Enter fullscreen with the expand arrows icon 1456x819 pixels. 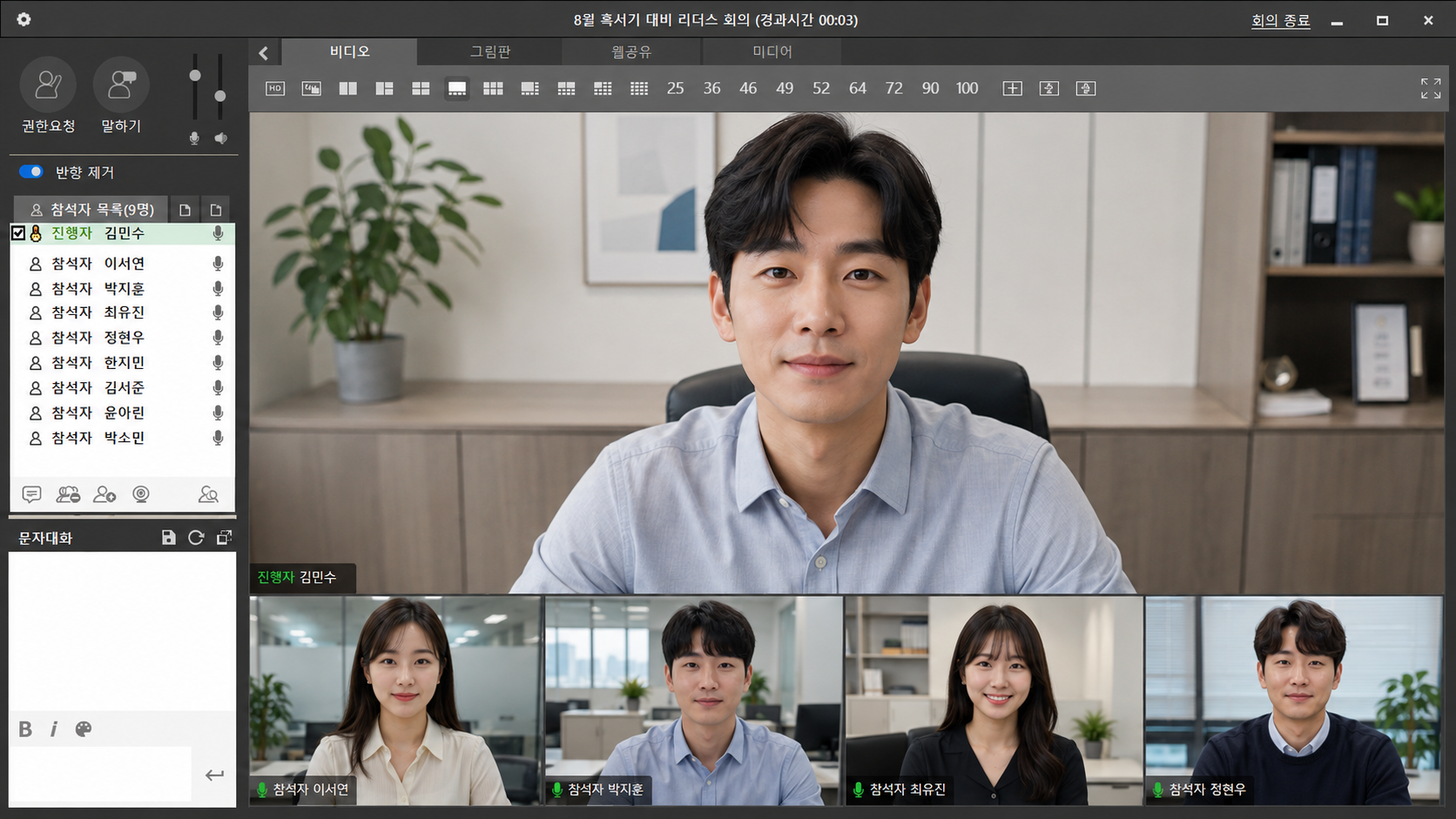[1431, 89]
